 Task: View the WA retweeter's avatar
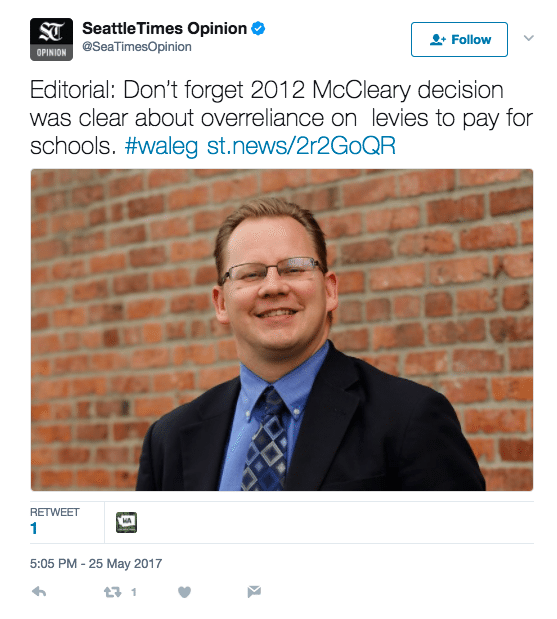click(126, 522)
